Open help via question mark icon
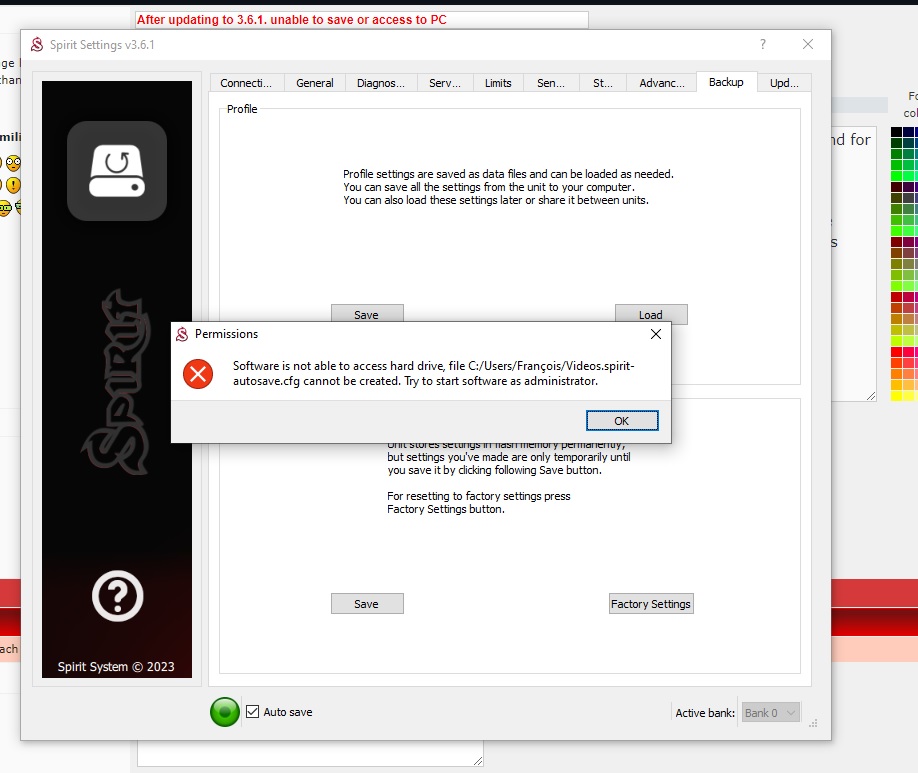 point(117,597)
